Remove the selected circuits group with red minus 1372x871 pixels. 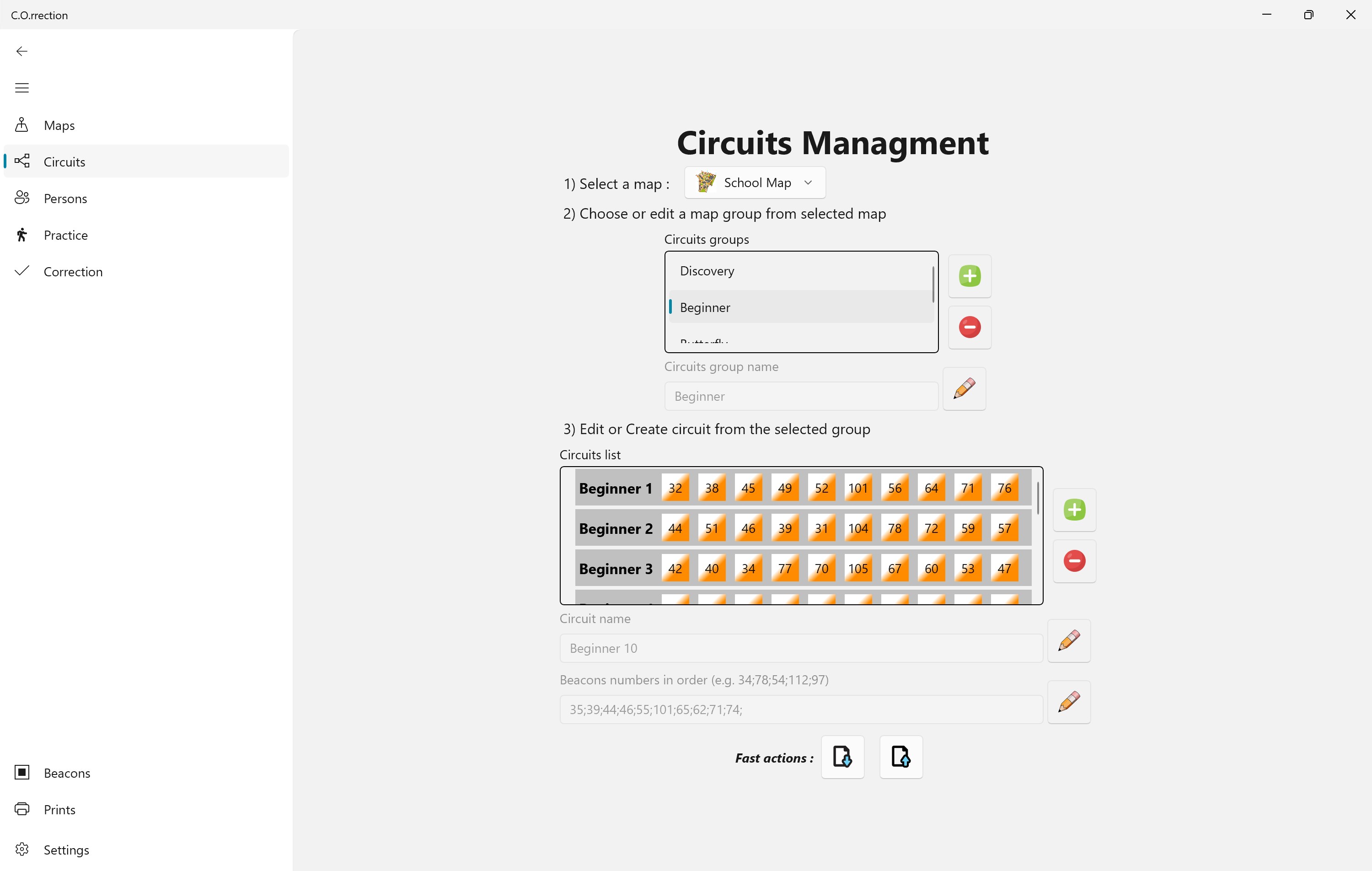pyautogui.click(x=969, y=327)
